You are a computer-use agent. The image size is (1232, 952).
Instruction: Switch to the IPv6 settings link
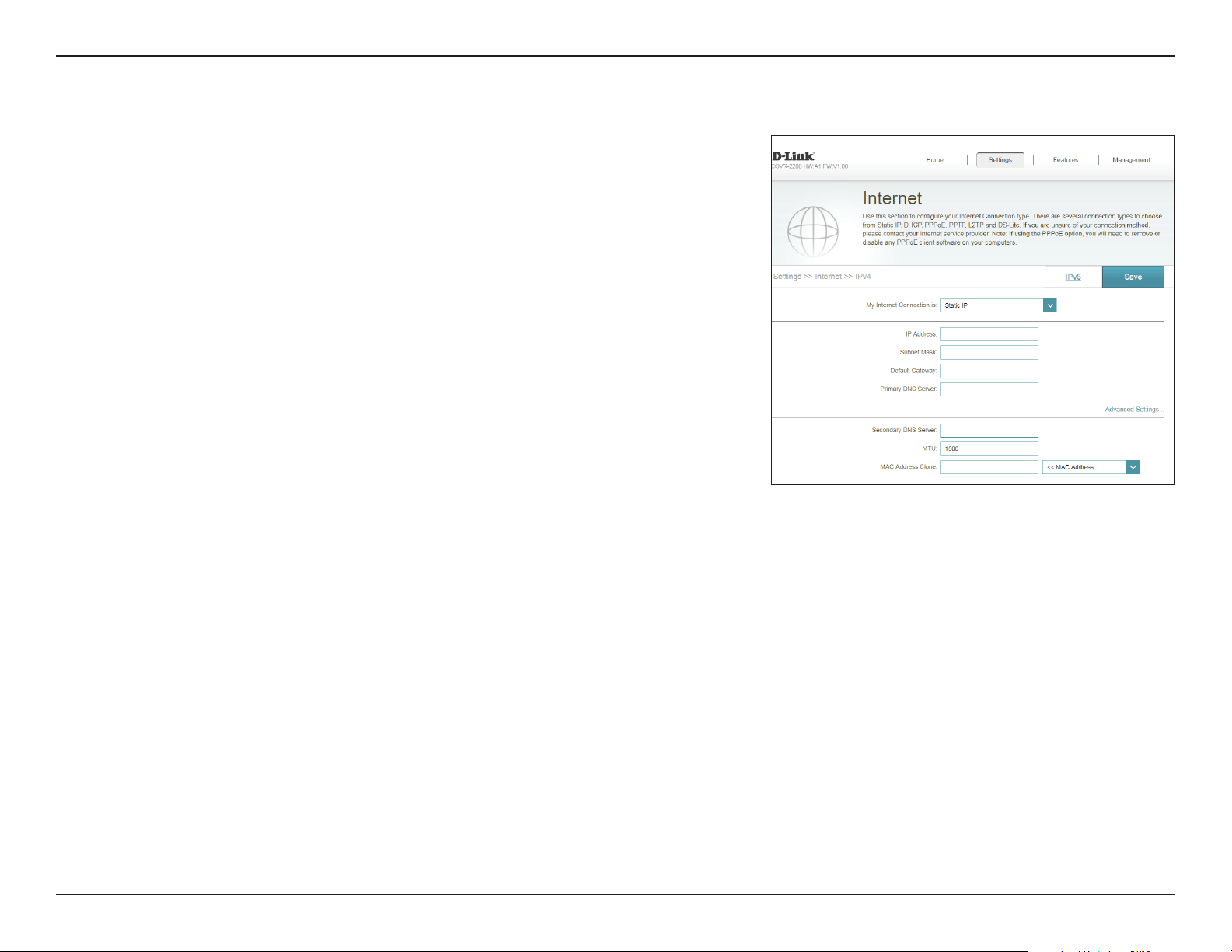(1073, 277)
